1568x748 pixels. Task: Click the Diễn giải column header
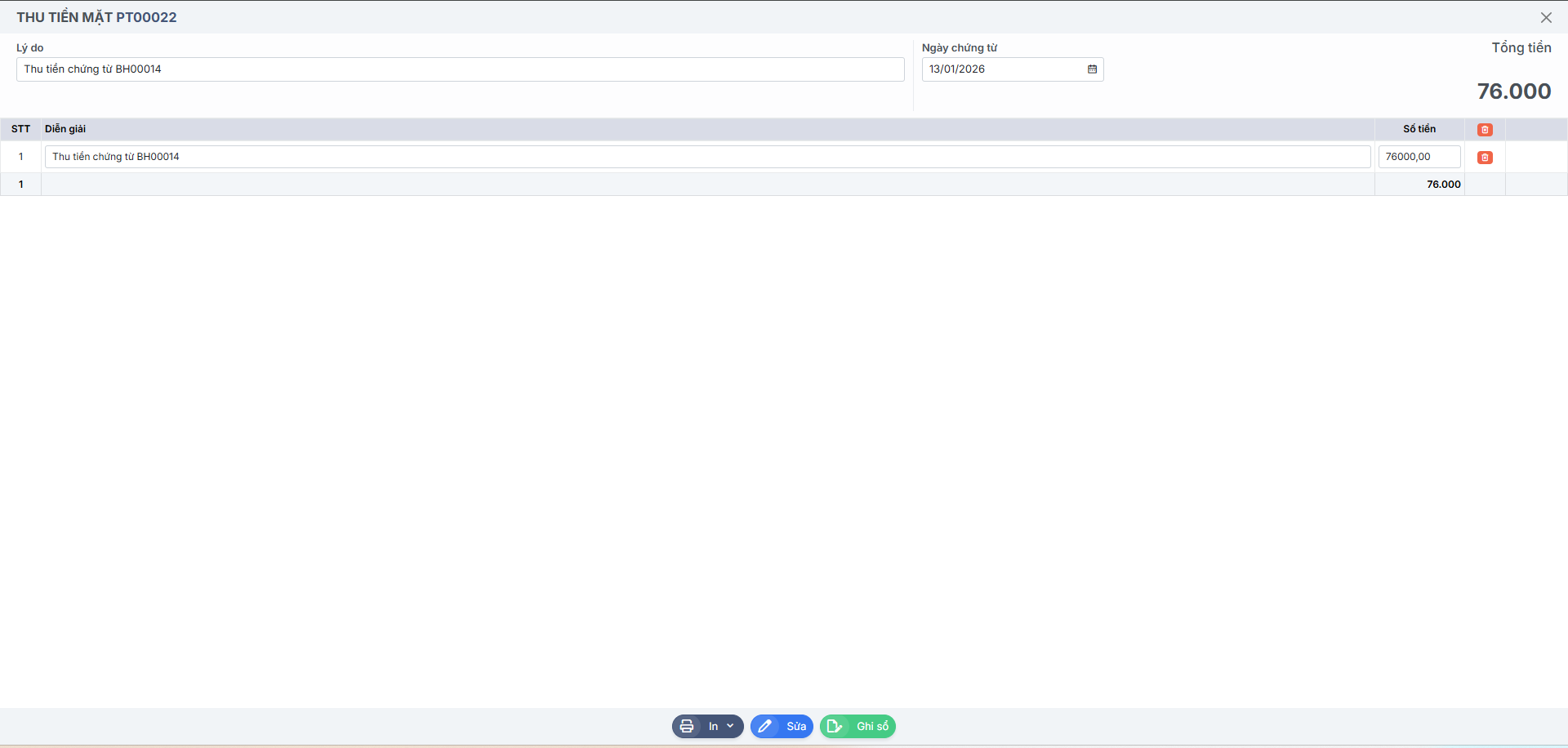[65, 129]
